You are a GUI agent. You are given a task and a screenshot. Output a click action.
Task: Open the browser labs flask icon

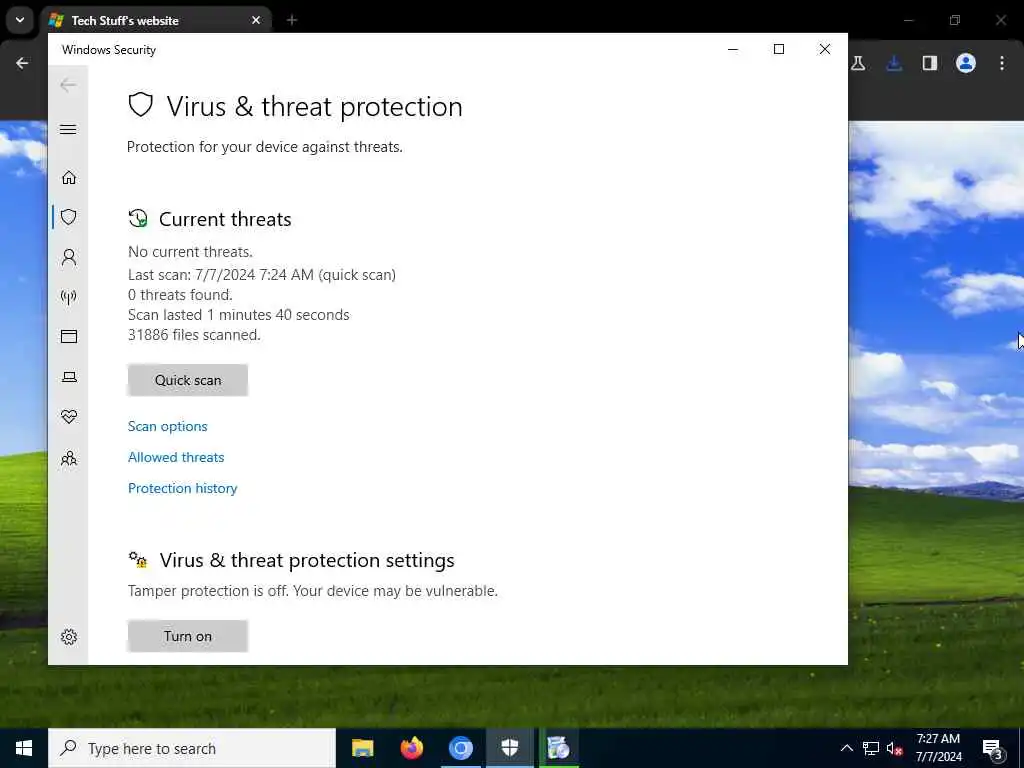coord(858,63)
